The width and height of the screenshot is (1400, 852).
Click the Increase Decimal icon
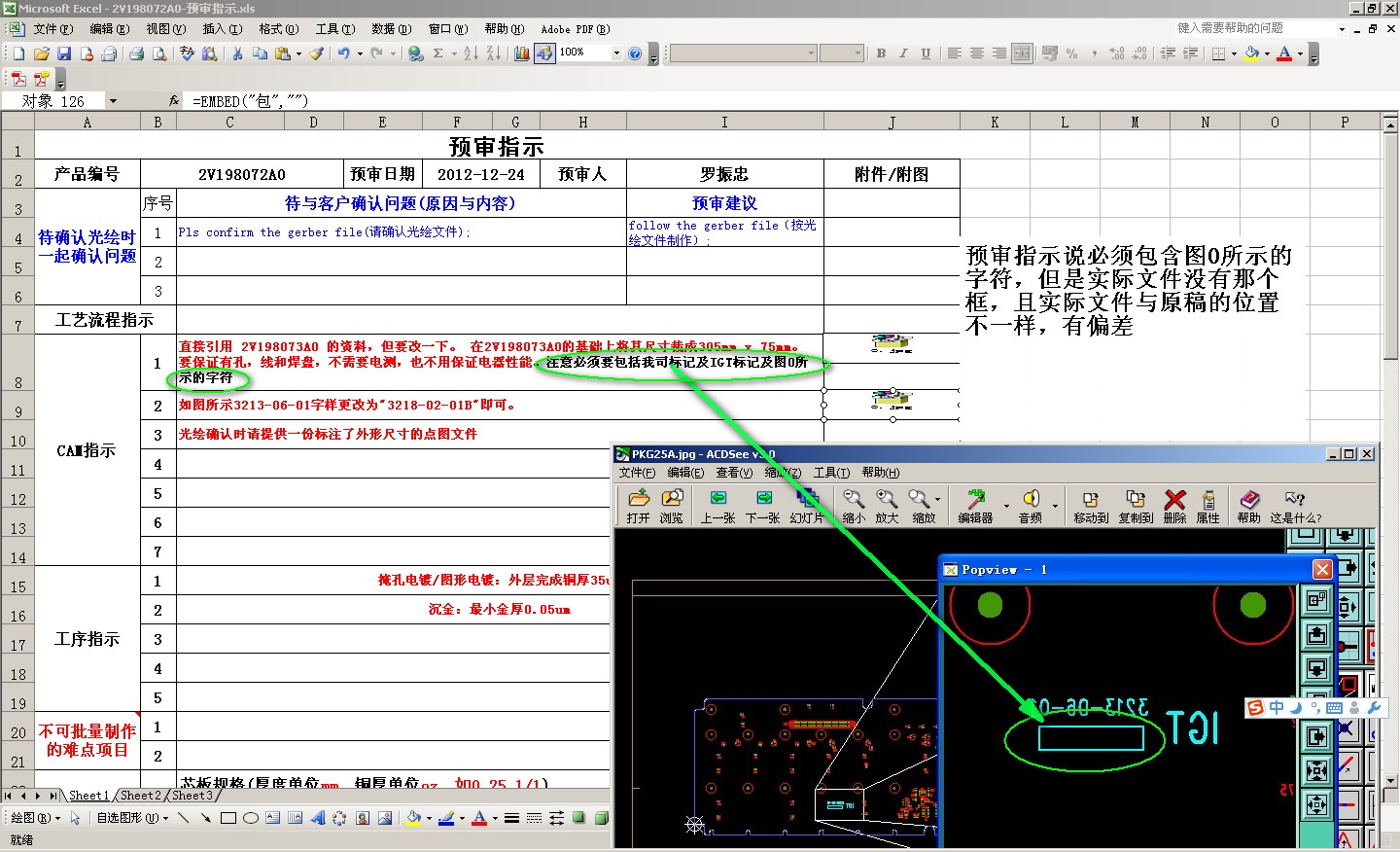click(x=1117, y=53)
